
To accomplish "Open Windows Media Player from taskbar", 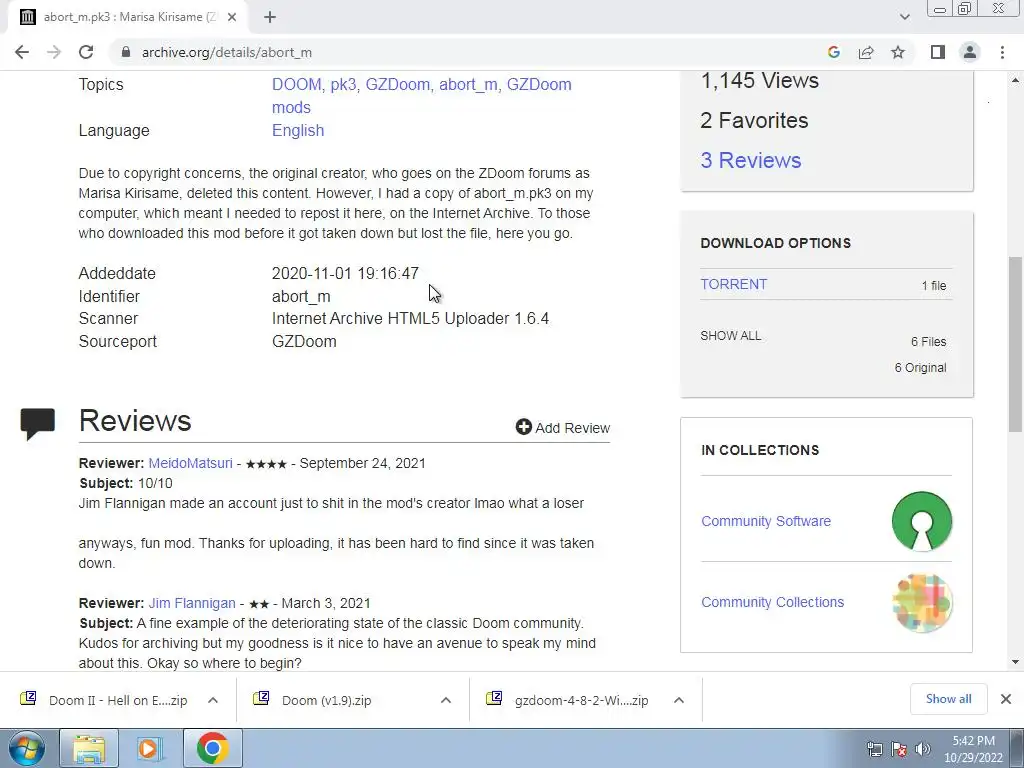I will [149, 748].
